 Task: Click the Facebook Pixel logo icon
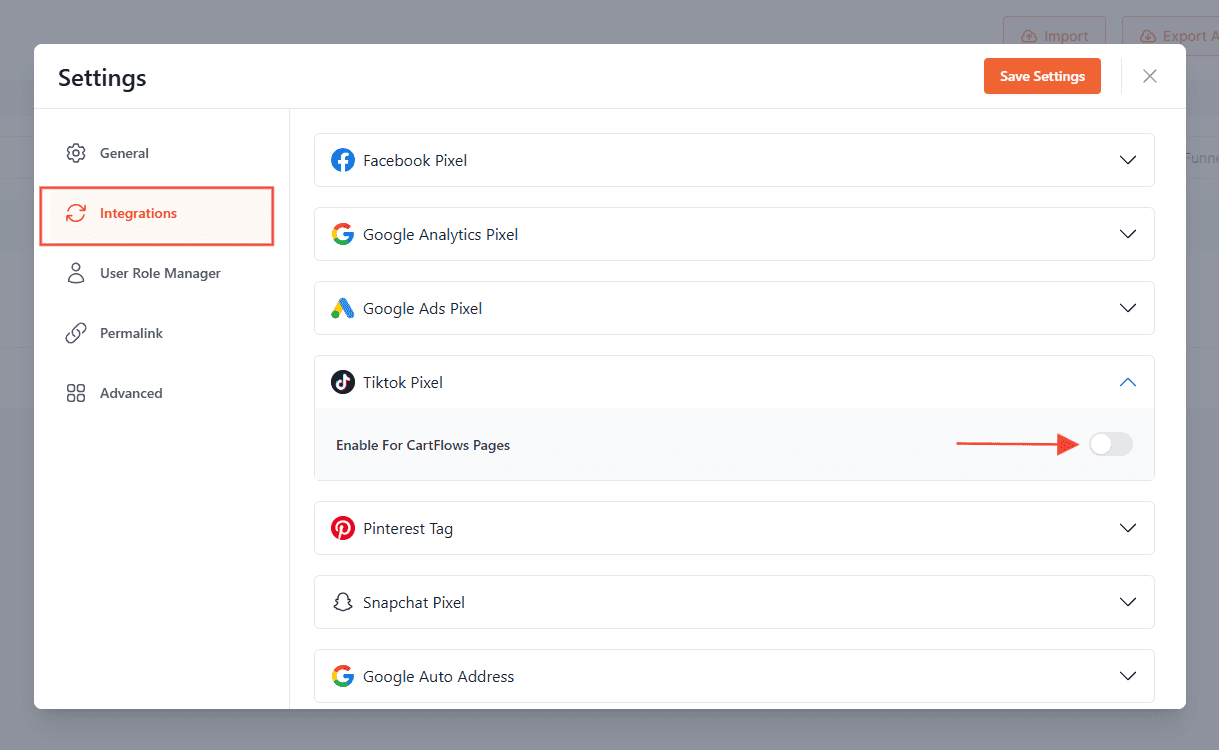(x=343, y=160)
